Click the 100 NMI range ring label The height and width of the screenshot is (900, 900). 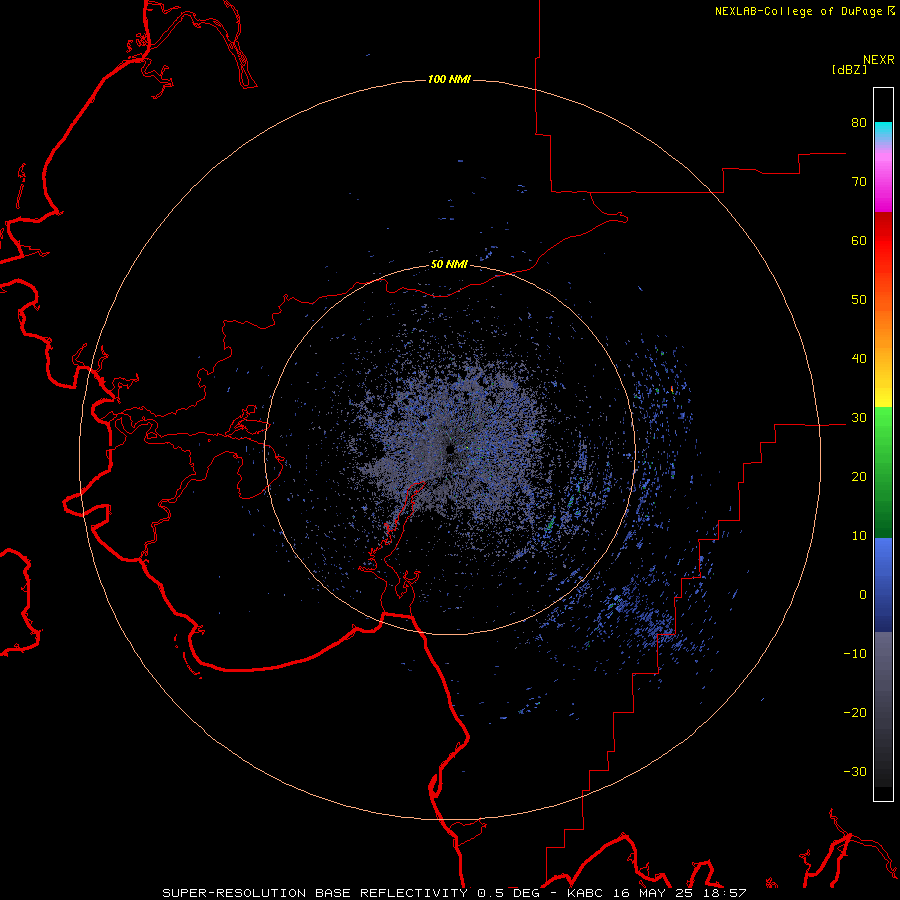point(449,79)
